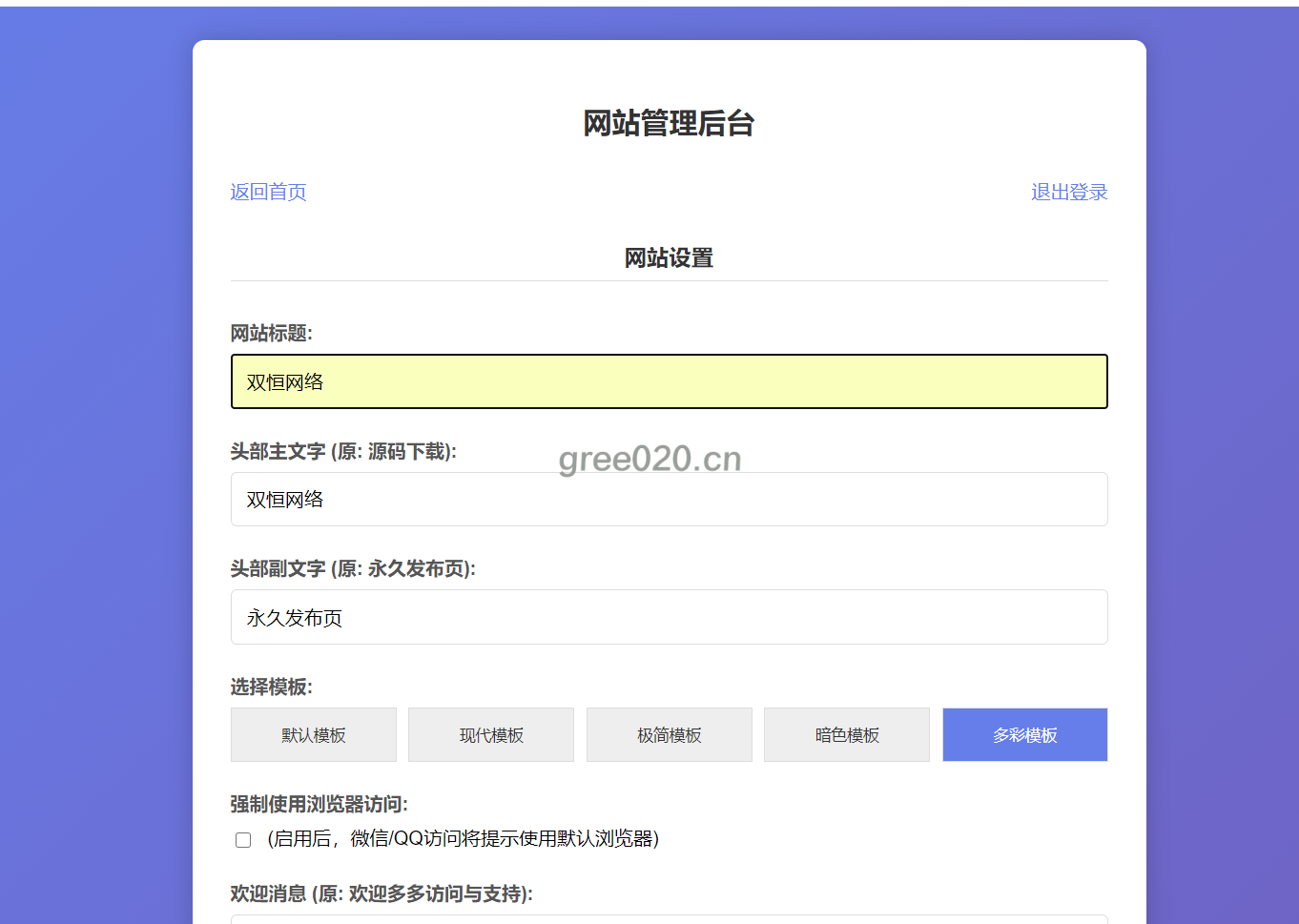This screenshot has width=1299, height=924.
Task: Click the 网站管理后台 page title
Action: click(669, 123)
